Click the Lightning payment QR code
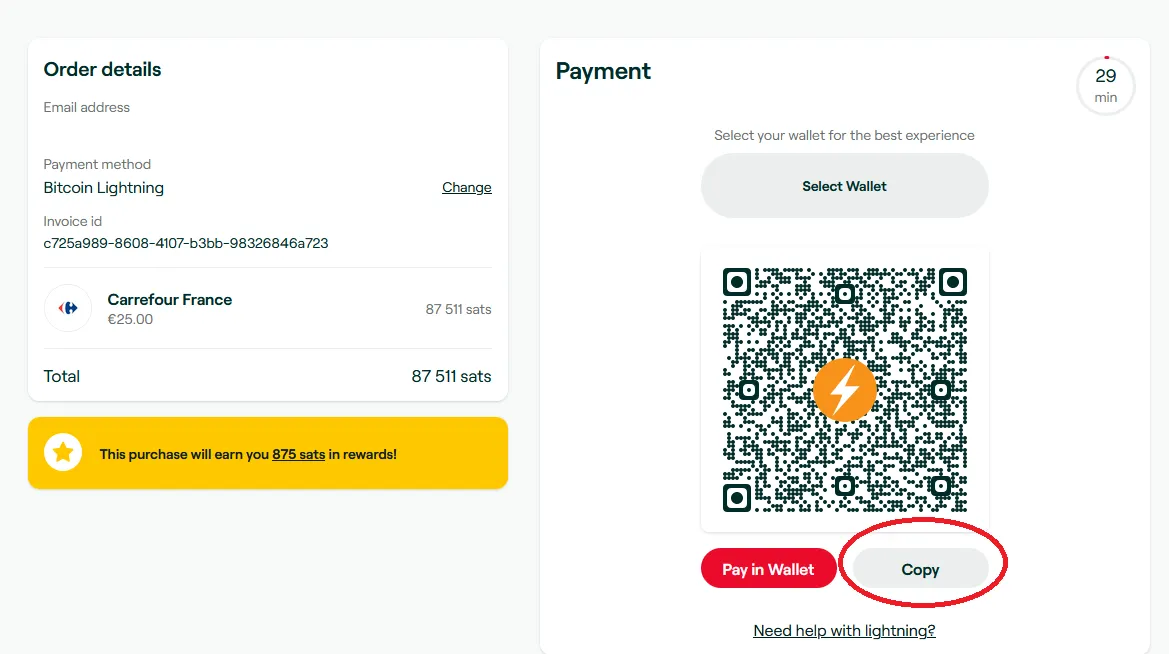The height and width of the screenshot is (654, 1169). [845, 390]
